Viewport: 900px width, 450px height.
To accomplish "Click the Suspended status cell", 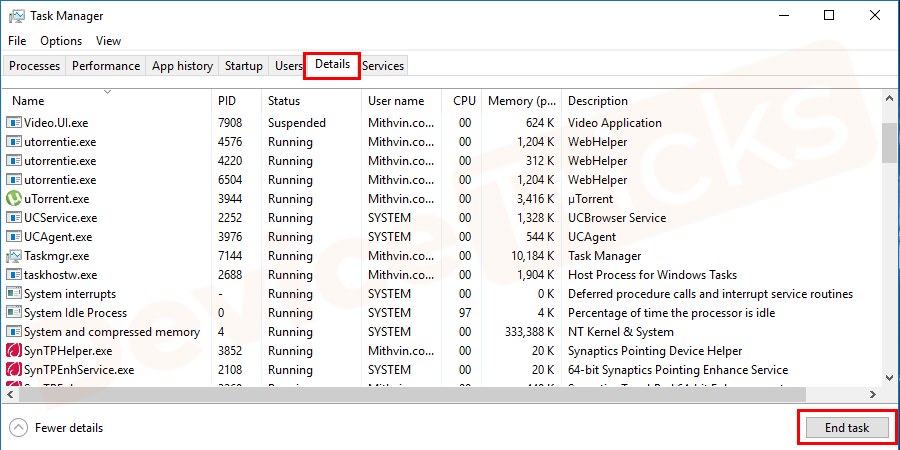I will pyautogui.click(x=297, y=123).
